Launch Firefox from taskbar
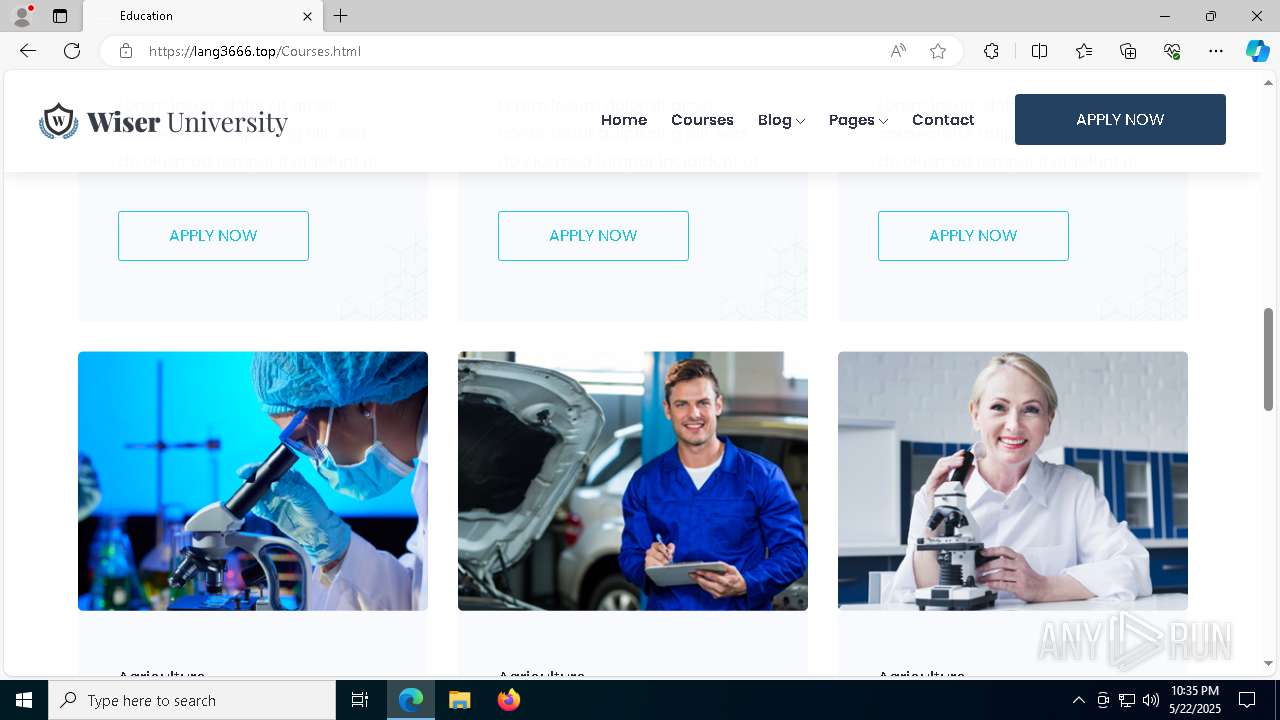The height and width of the screenshot is (720, 1280). pos(508,700)
